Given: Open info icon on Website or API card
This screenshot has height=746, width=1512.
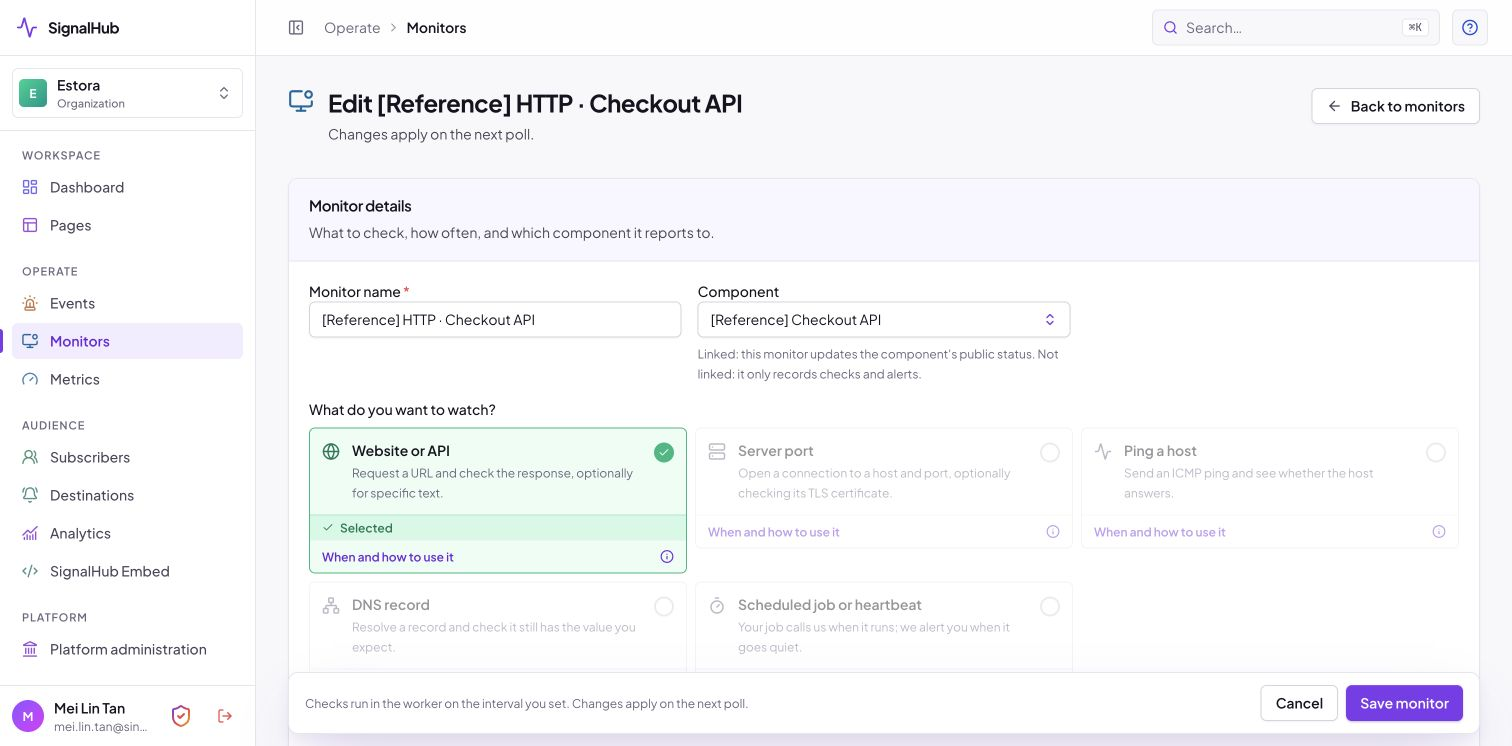Looking at the screenshot, I should point(667,557).
